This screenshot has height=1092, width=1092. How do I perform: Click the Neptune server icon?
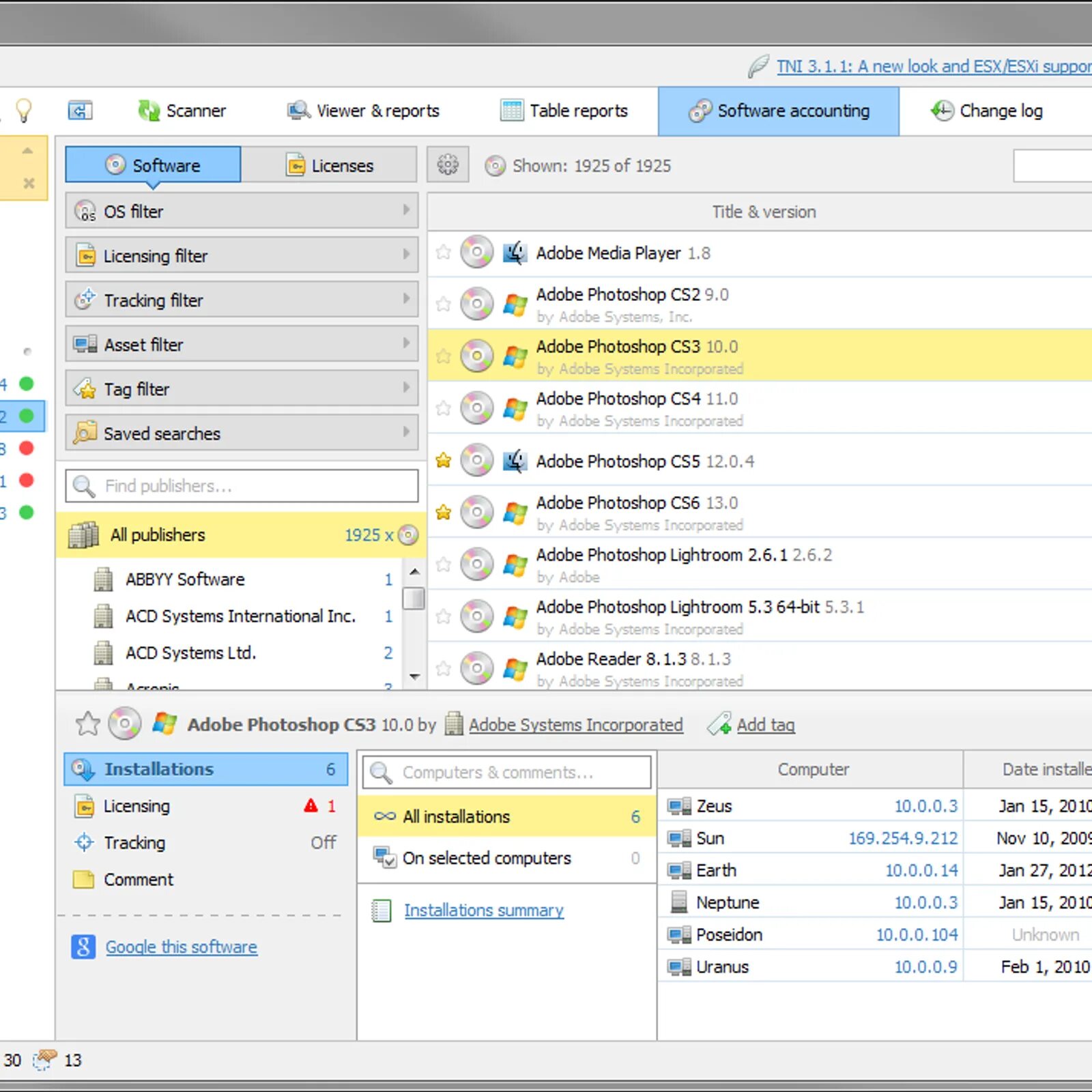[x=679, y=902]
